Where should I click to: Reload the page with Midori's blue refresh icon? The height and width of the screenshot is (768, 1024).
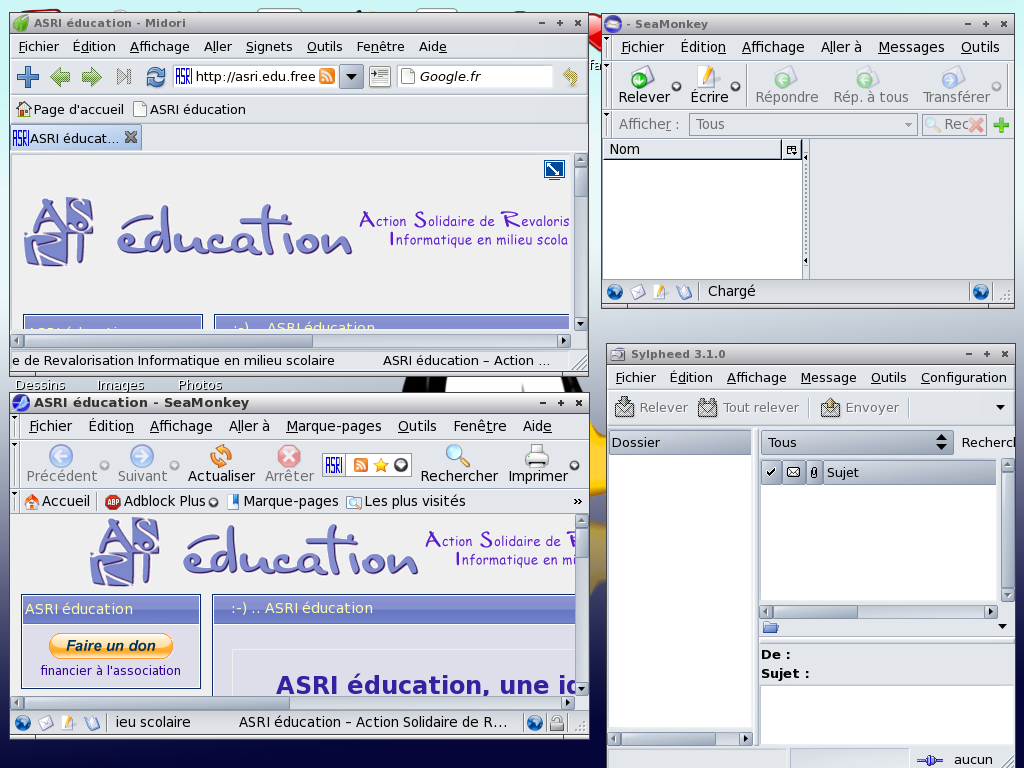coord(155,77)
